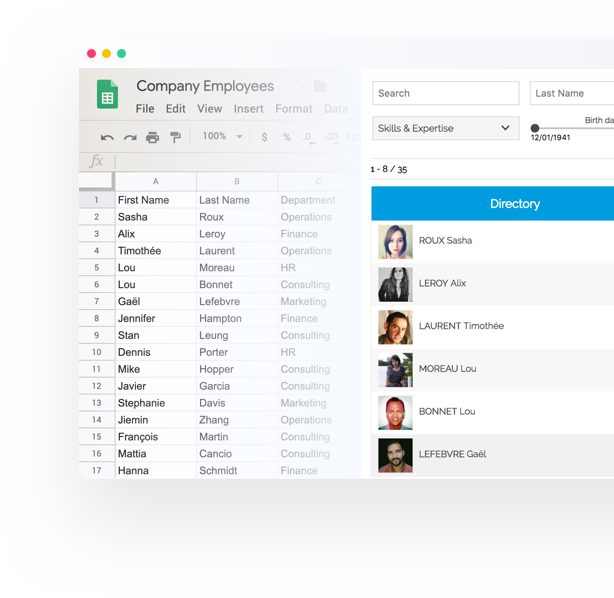Image resolution: width=614 pixels, height=598 pixels.
Task: Open the View menu
Action: pyautogui.click(x=209, y=108)
